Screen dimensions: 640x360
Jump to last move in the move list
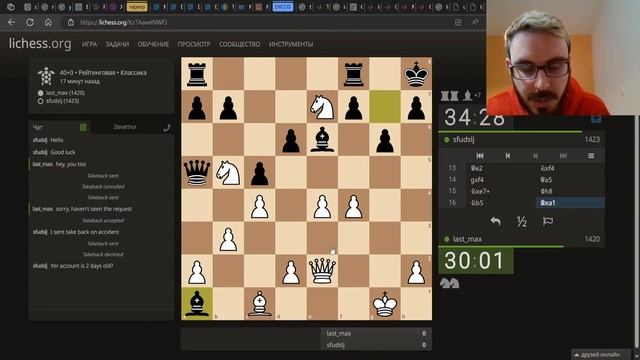563,156
